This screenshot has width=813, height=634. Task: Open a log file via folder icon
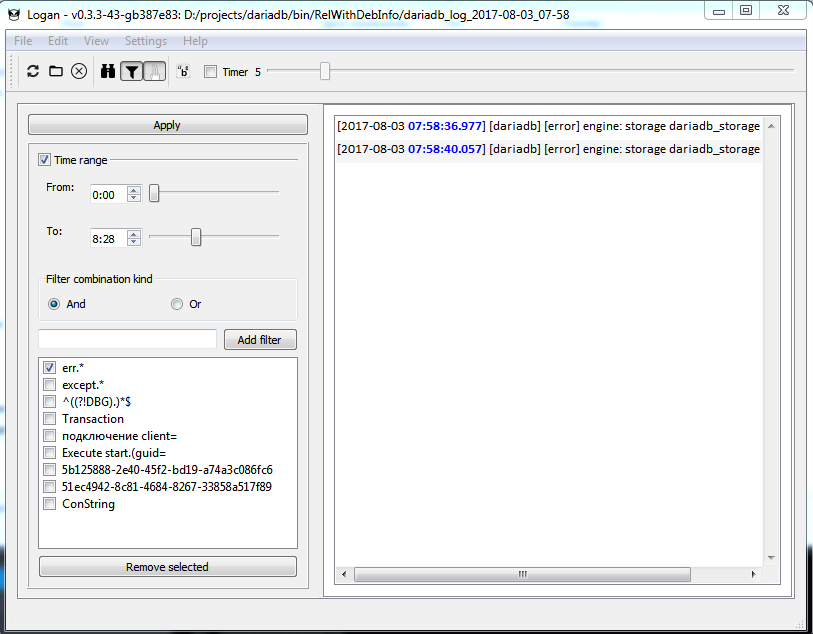click(x=56, y=71)
